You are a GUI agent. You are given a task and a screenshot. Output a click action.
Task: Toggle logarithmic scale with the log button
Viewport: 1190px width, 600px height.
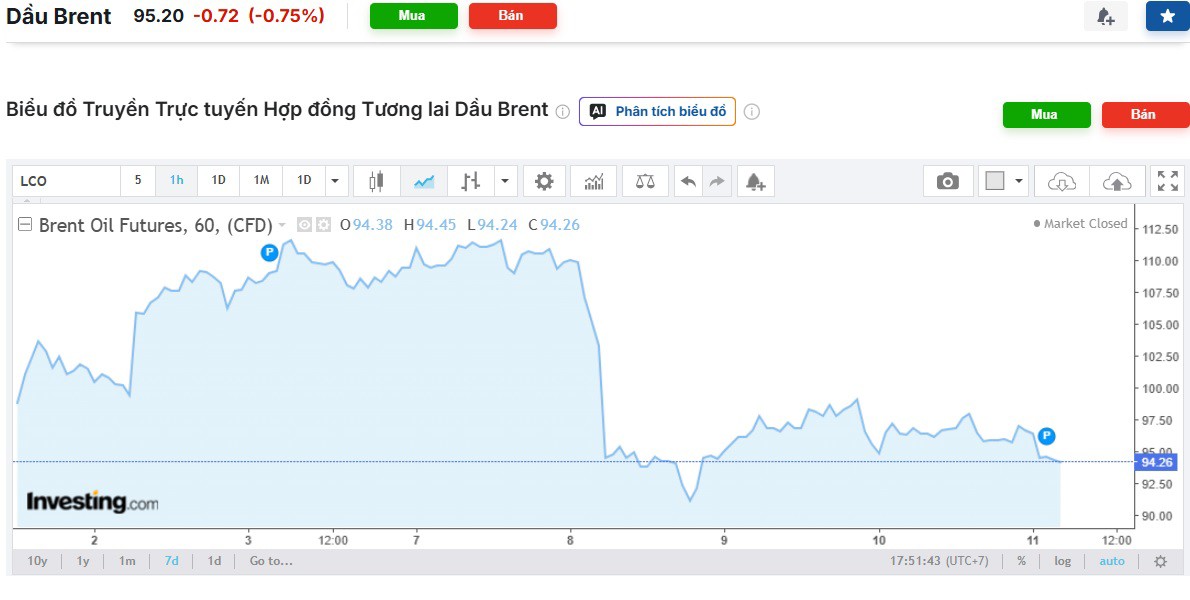pyautogui.click(x=1062, y=561)
